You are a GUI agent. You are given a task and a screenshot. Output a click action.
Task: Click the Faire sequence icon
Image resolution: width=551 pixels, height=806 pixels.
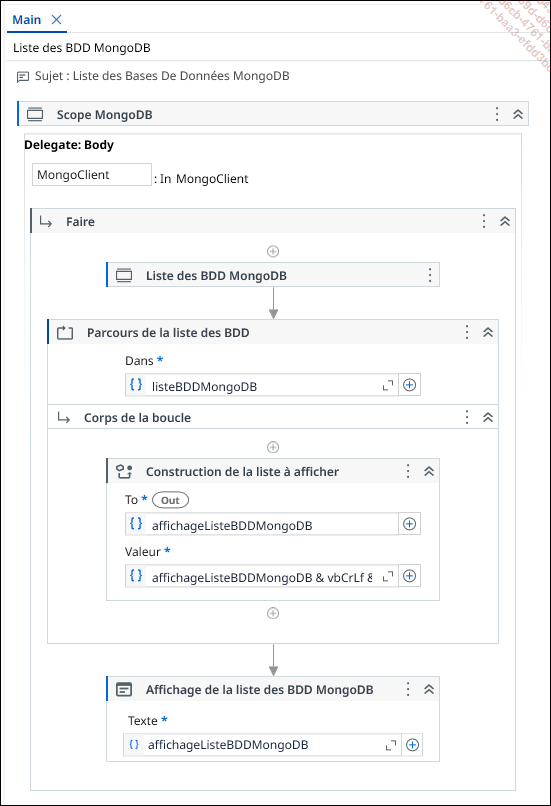[x=46, y=222]
